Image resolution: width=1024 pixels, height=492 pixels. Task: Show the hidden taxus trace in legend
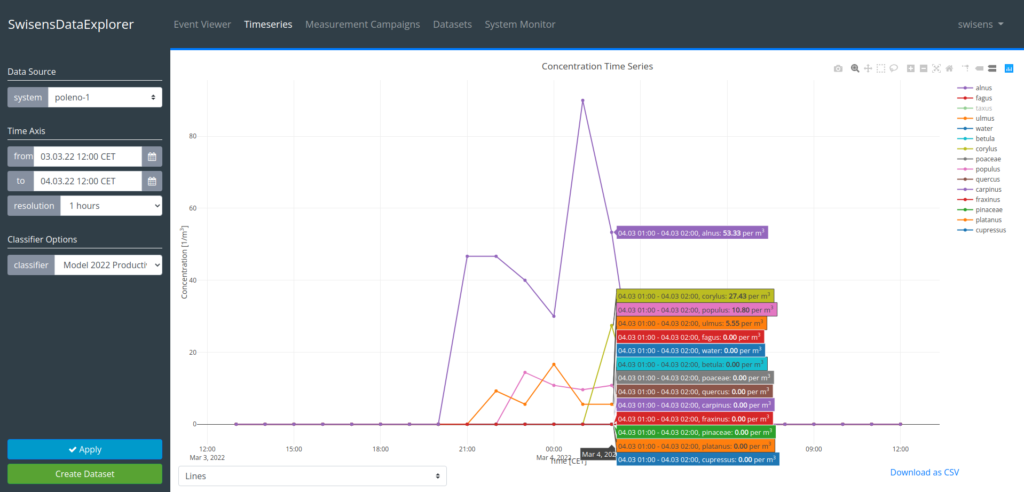(x=982, y=108)
